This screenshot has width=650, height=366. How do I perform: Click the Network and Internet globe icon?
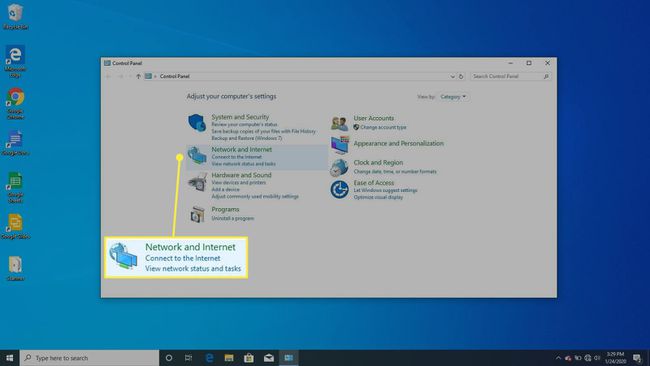[x=197, y=155]
